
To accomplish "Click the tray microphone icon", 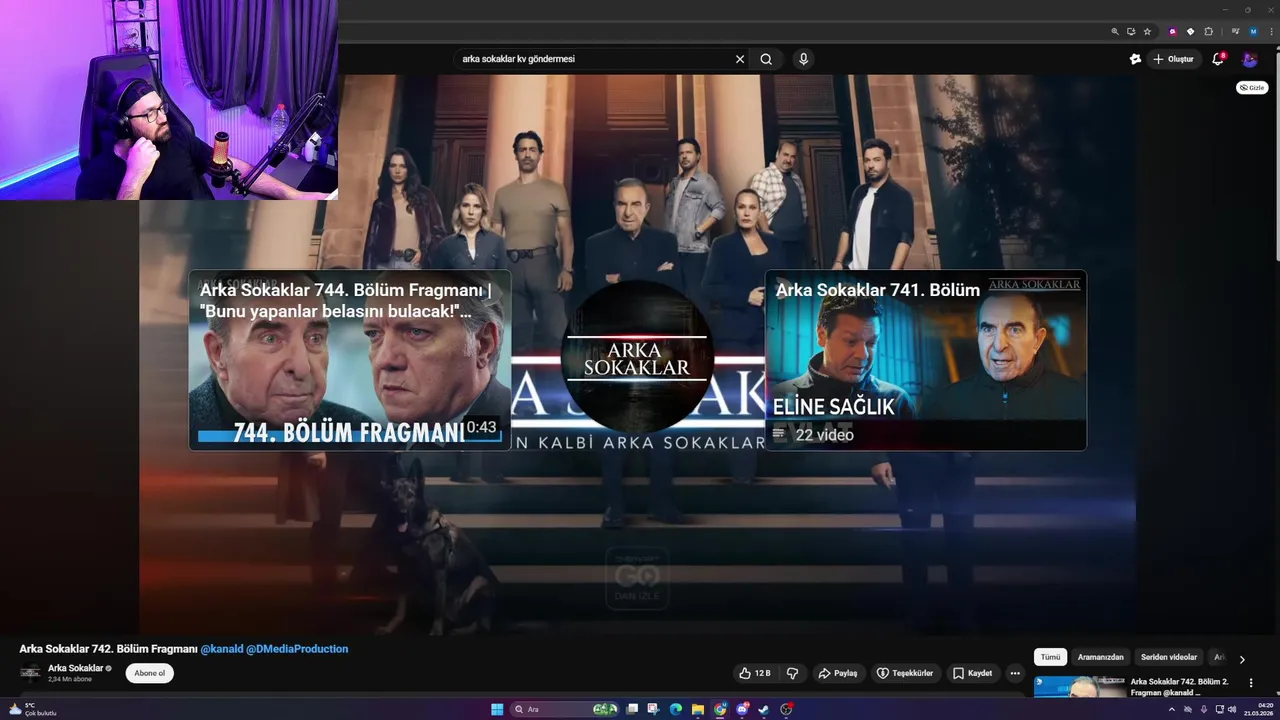I will 1204,709.
